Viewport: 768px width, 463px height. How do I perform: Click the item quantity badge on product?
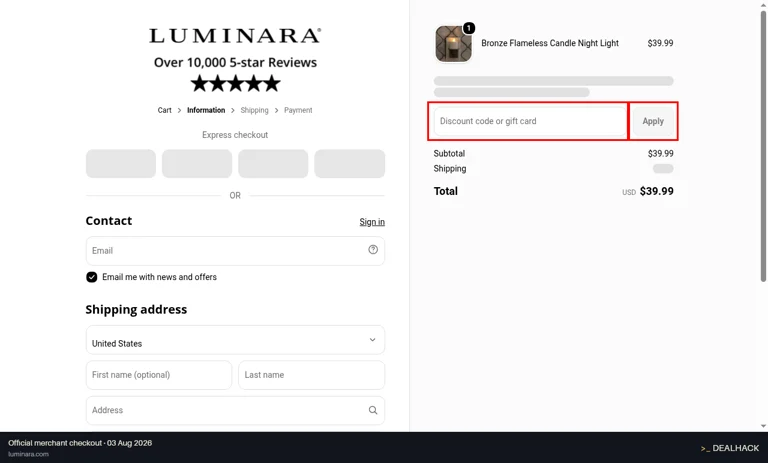pos(469,28)
